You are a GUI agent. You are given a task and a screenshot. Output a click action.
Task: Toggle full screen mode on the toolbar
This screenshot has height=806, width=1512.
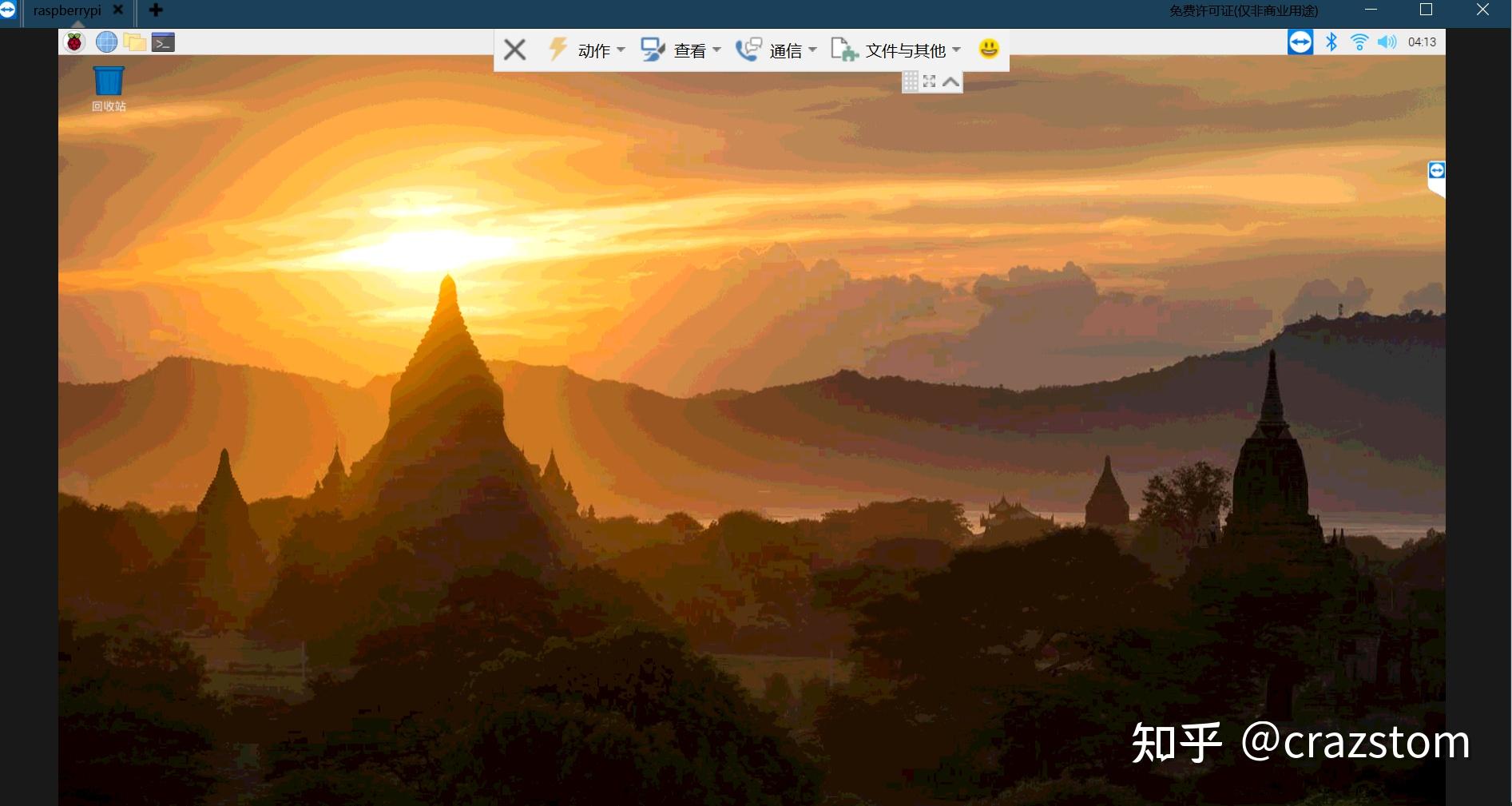[x=929, y=81]
